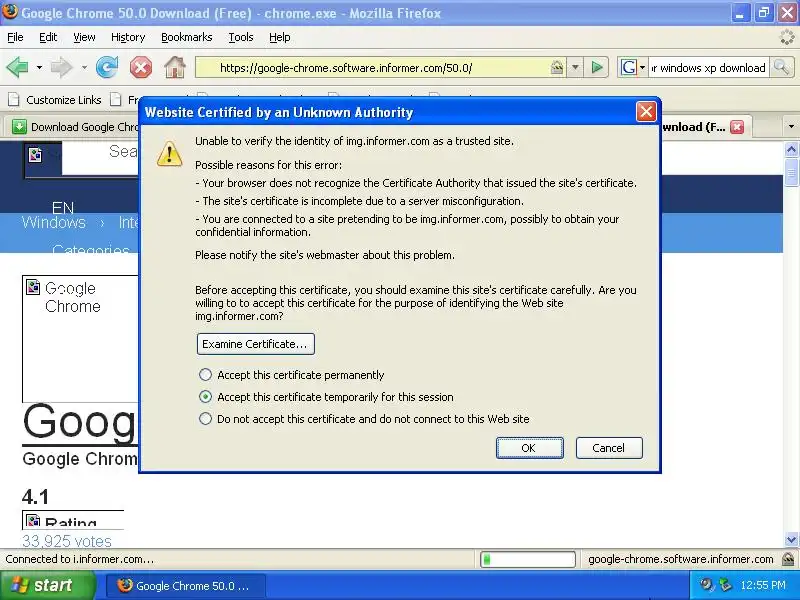
Task: Click the activity throbber icon
Action: tap(787, 37)
